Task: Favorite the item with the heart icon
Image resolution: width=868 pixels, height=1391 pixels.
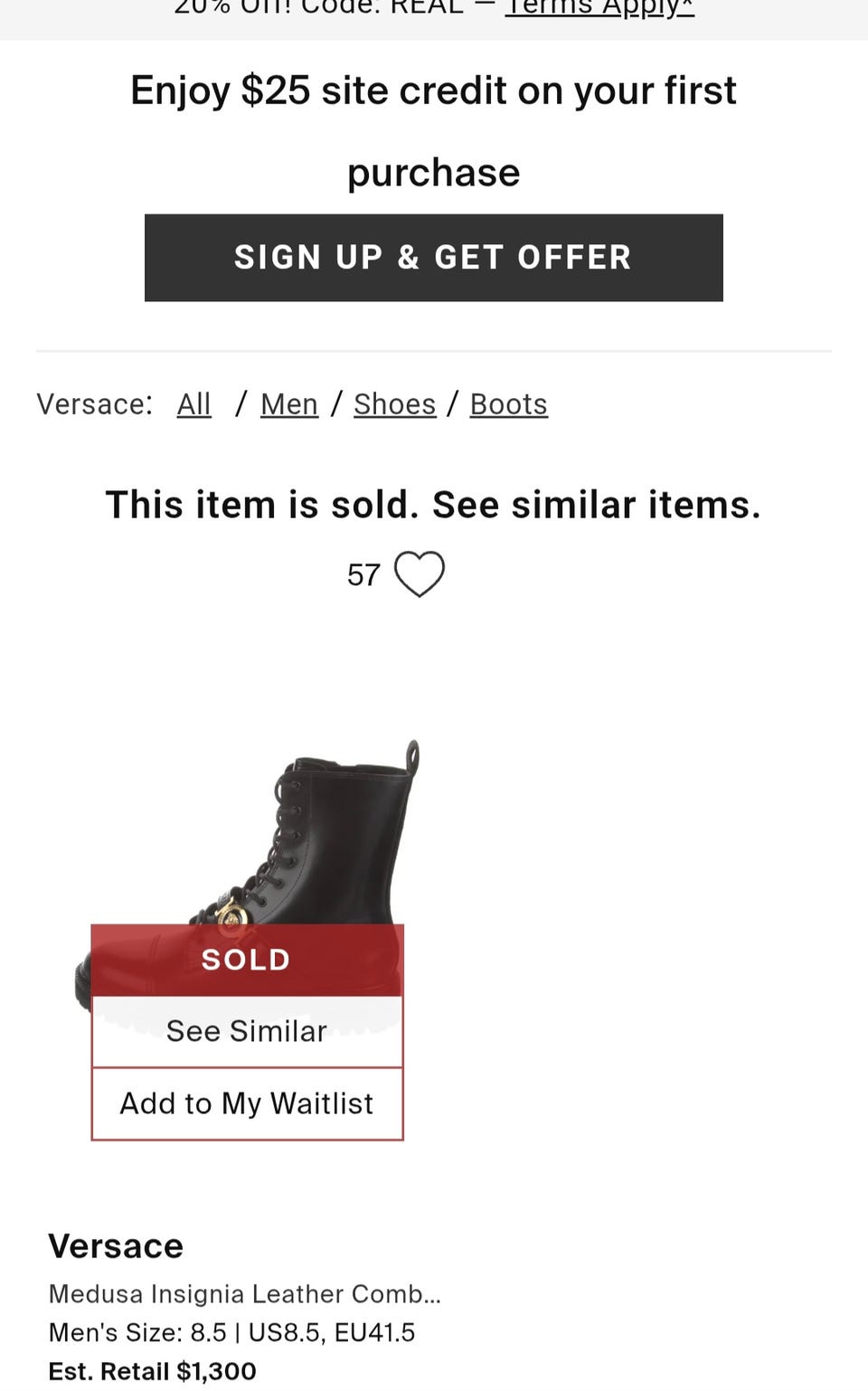Action: tap(419, 574)
